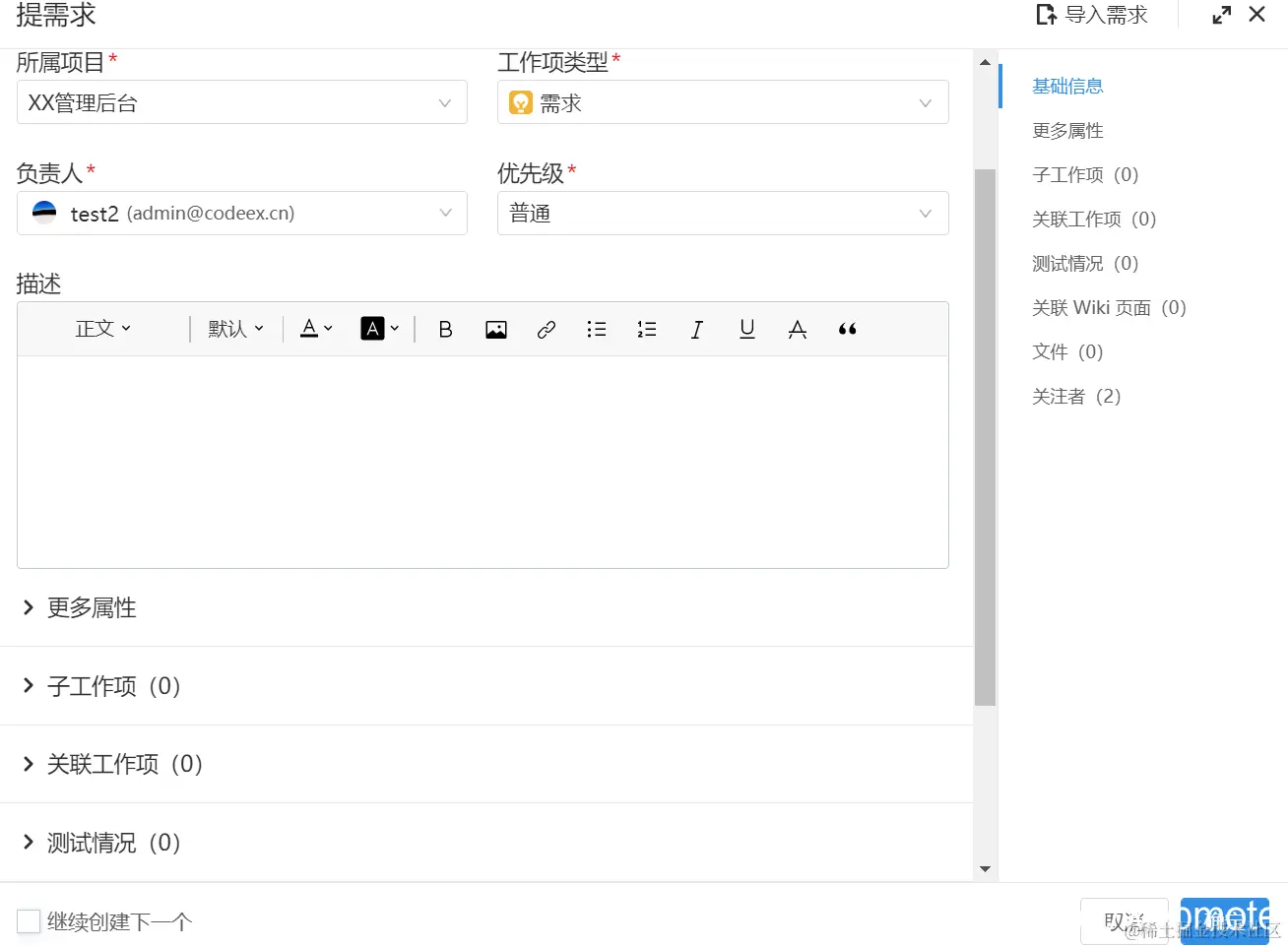Viewport: 1288px width, 947px height.
Task: Expand the 关联工作项 (0) section
Action: coord(112,764)
